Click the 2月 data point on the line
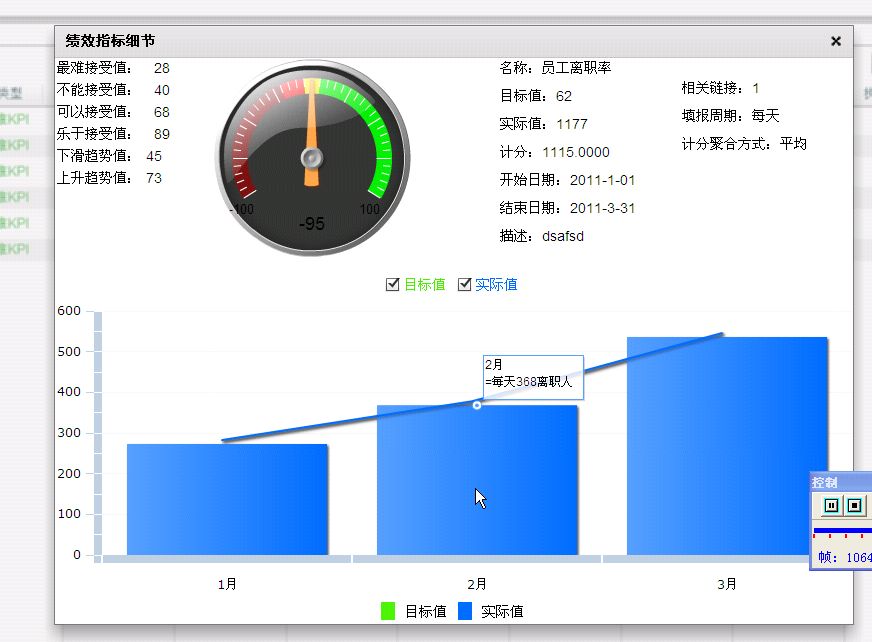Screen dimensions: 872x642 click(477, 405)
